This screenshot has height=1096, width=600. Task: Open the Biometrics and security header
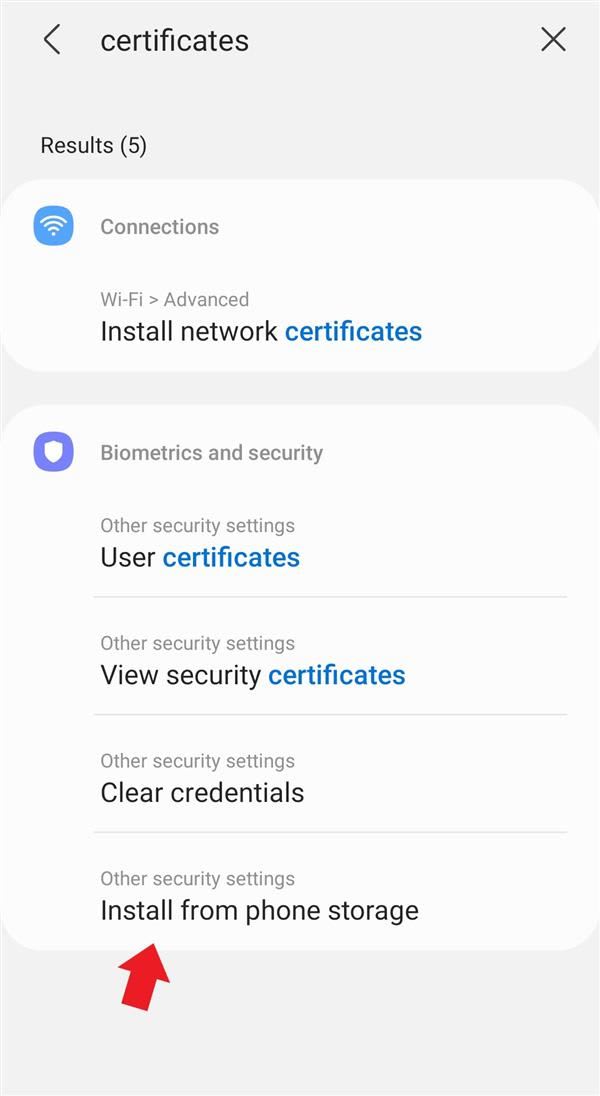[211, 453]
